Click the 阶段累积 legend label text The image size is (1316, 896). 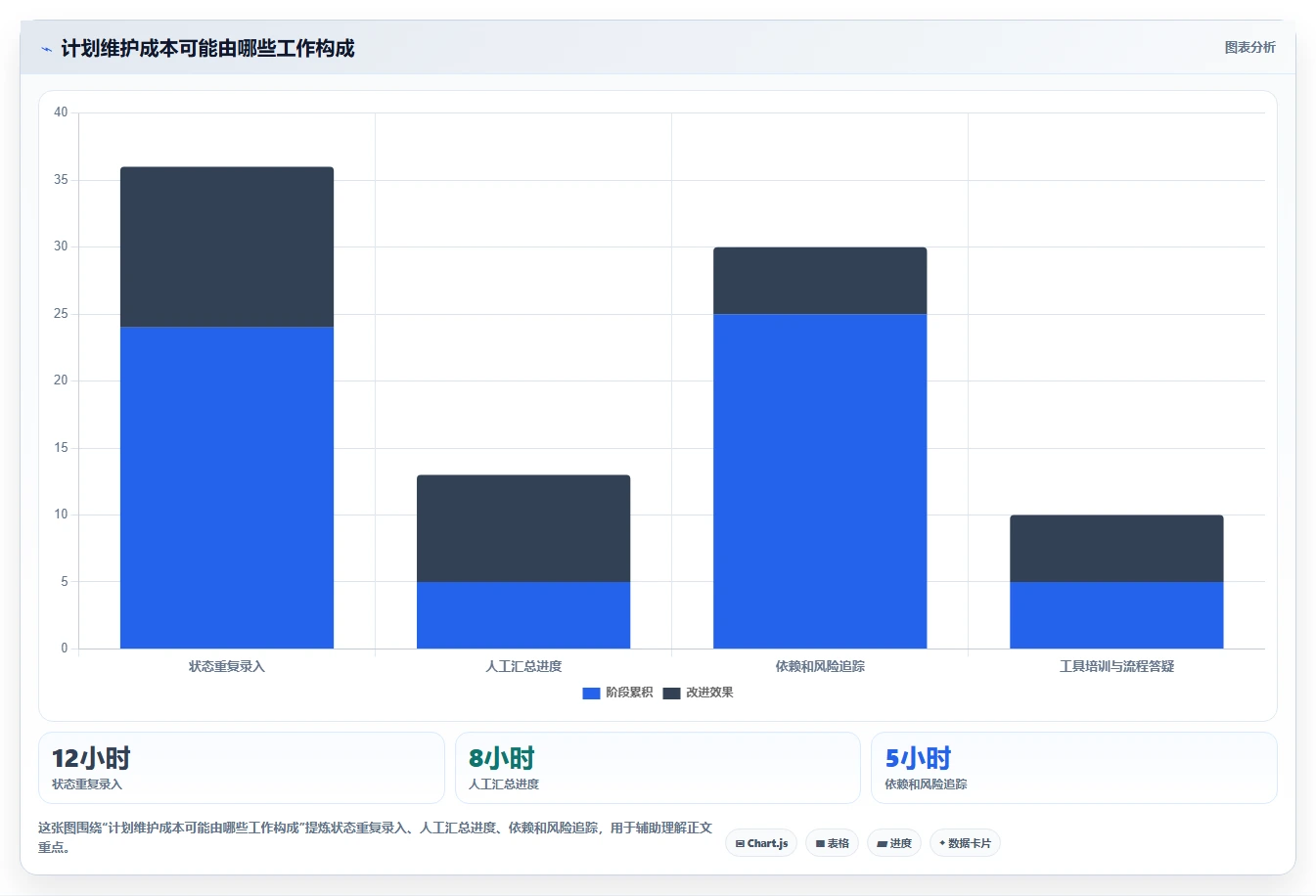629,693
